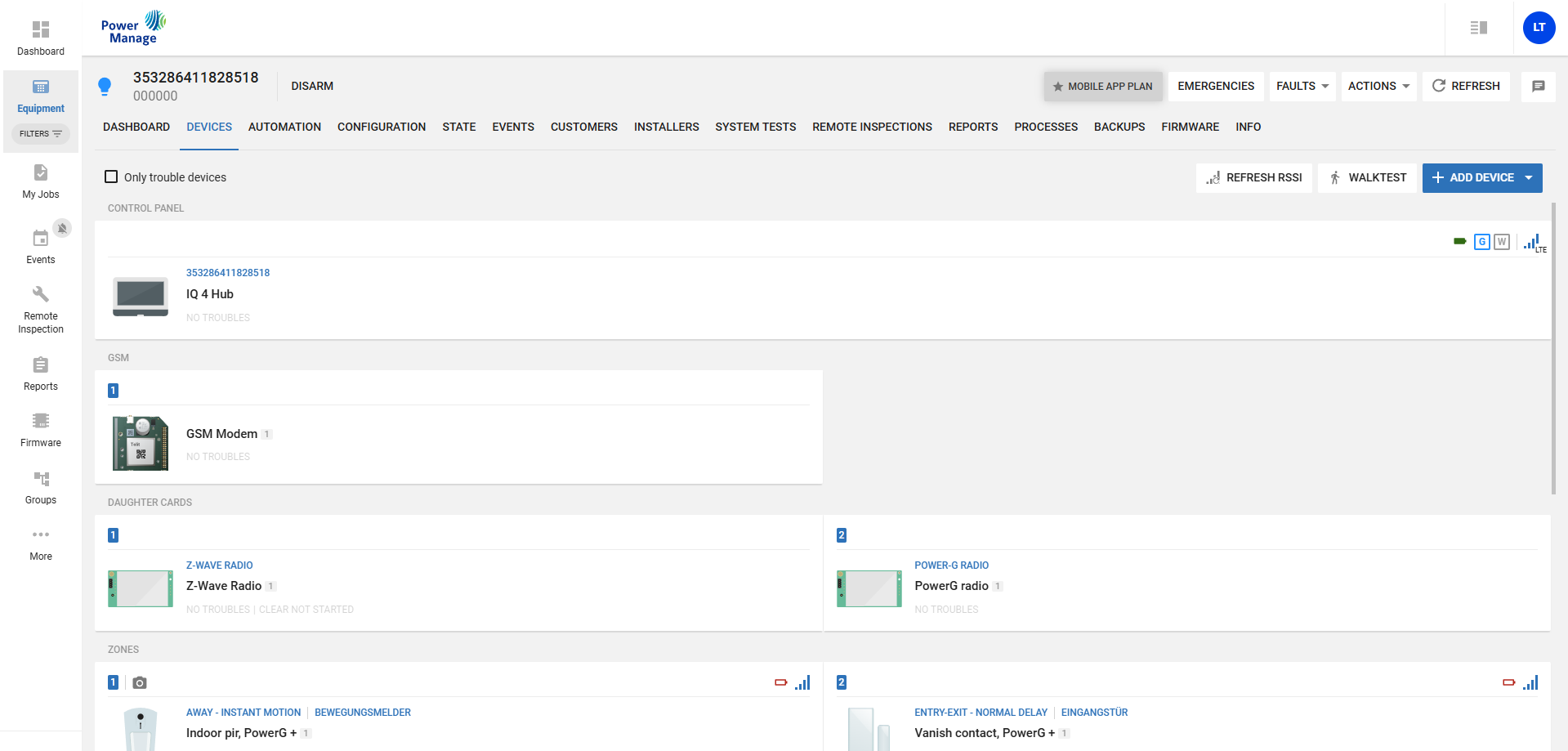This screenshot has height=751, width=1568.
Task: Click the LT user avatar
Action: [x=1539, y=28]
